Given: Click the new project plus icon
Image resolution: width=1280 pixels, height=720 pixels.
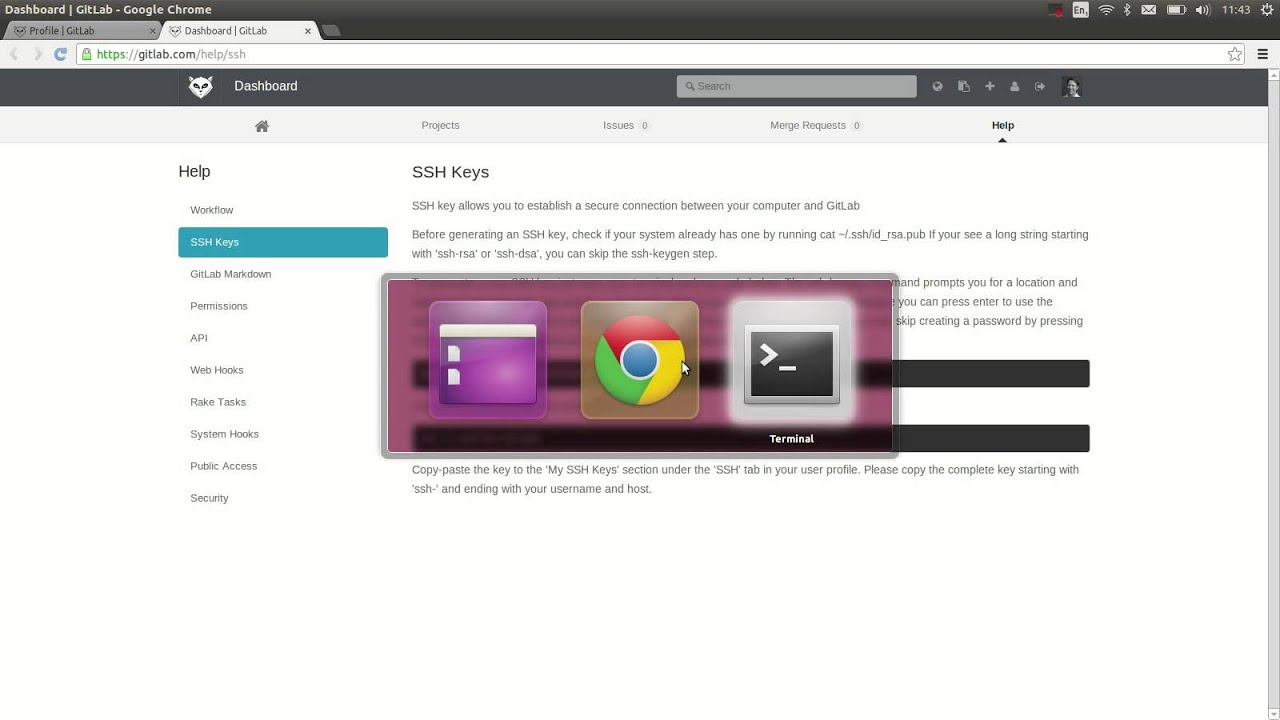Looking at the screenshot, I should (x=990, y=86).
